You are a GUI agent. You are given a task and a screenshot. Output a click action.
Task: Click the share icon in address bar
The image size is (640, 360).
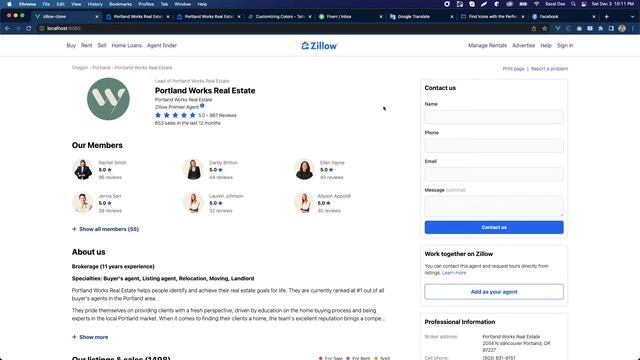pos(534,29)
